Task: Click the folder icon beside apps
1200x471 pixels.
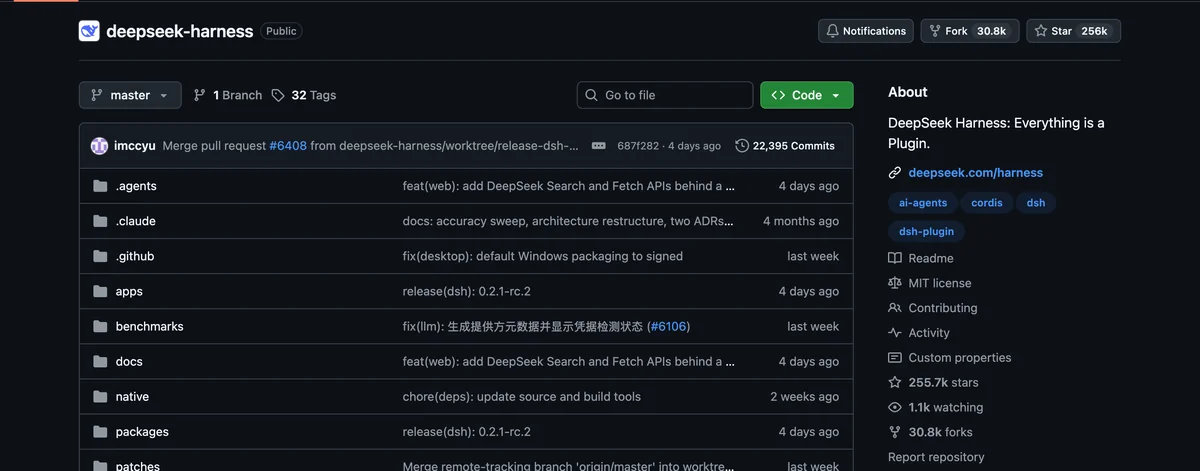Action: 100,291
